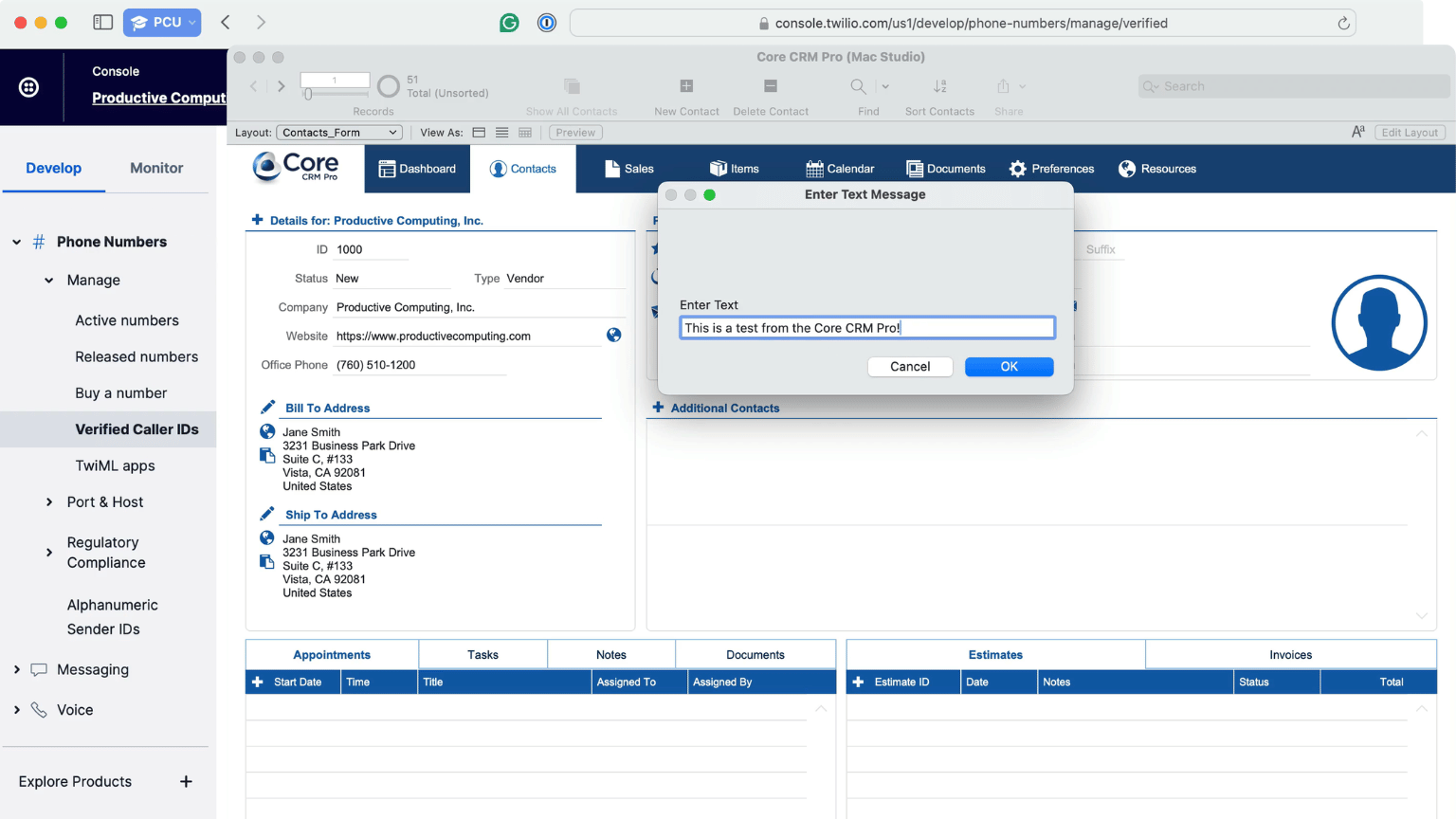1456x819 pixels.
Task: Click the Delete Contact toolbar icon
Action: coord(770,86)
